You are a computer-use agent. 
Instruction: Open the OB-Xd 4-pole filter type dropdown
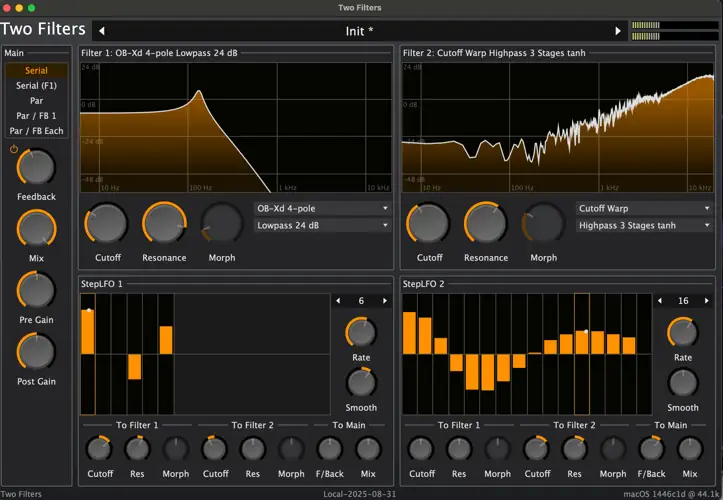pyautogui.click(x=322, y=209)
